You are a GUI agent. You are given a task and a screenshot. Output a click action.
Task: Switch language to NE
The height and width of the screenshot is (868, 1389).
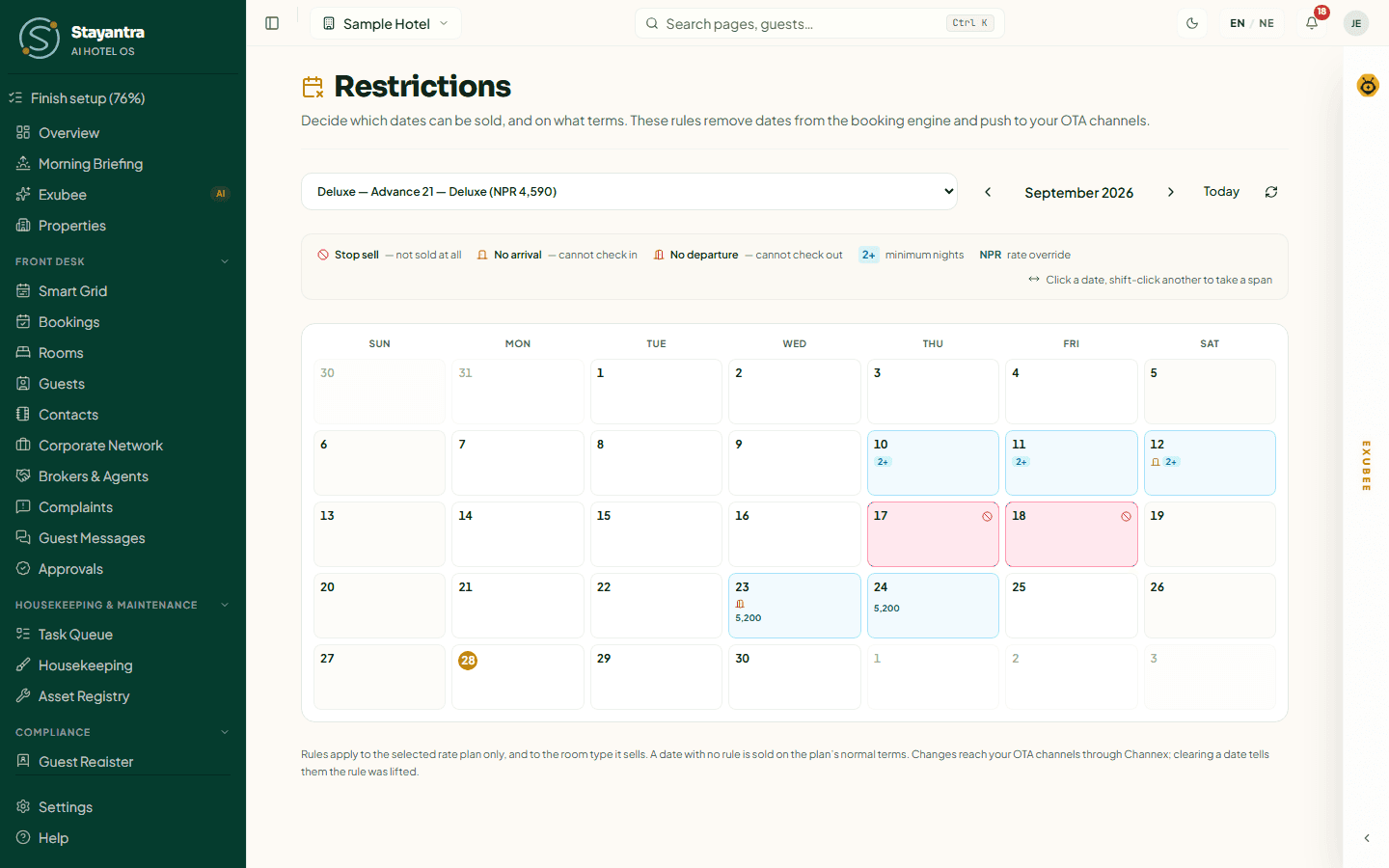pyautogui.click(x=1266, y=23)
